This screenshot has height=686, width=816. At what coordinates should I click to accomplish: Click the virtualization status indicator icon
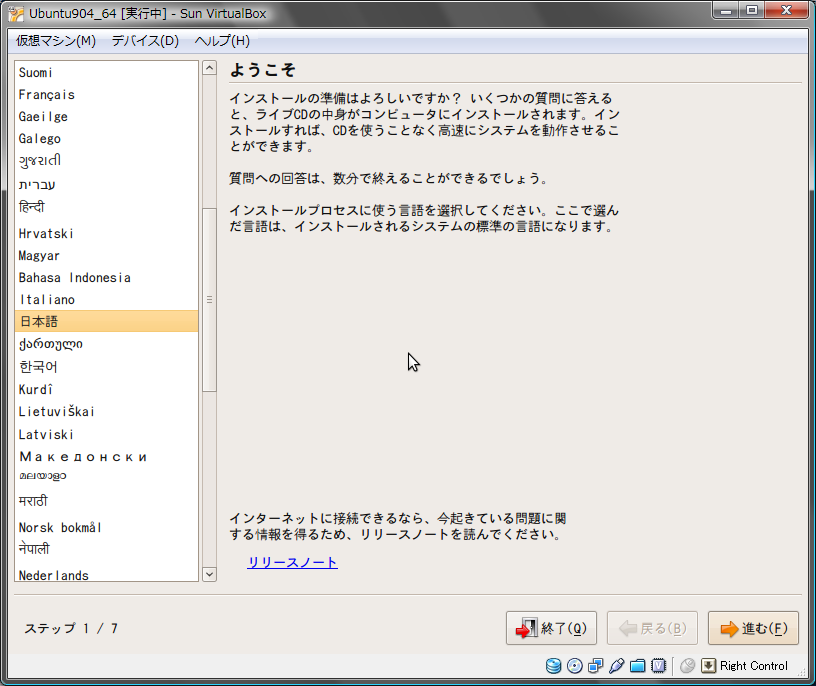click(659, 666)
